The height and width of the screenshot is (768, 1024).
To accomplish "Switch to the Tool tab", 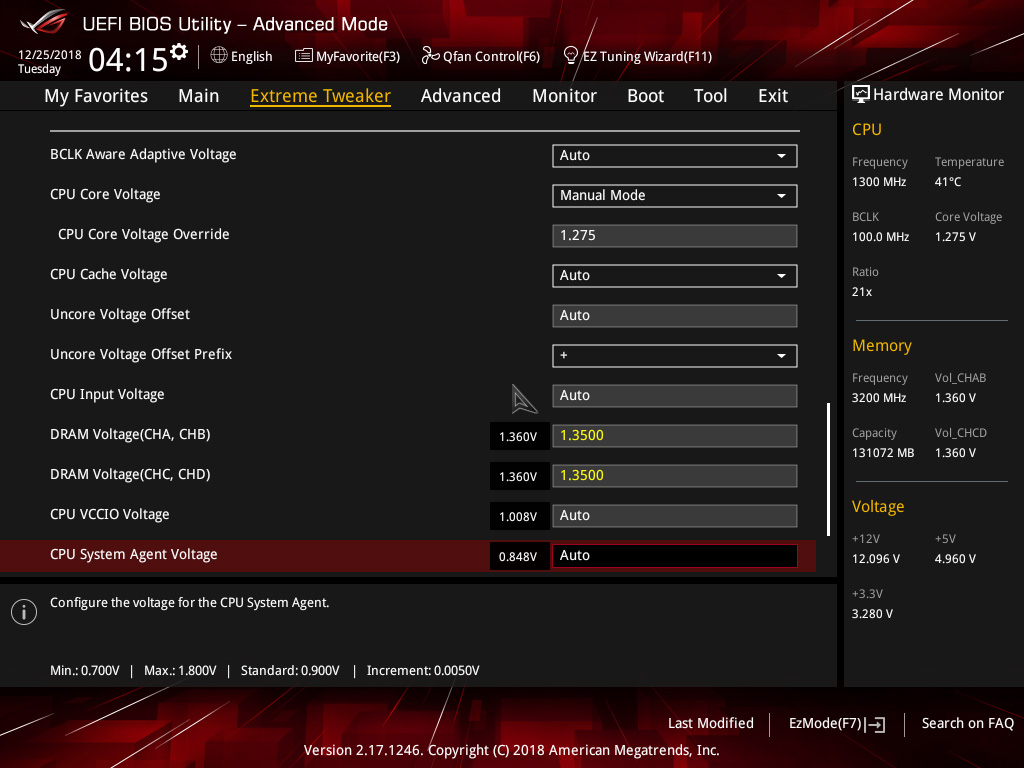I will (x=711, y=96).
